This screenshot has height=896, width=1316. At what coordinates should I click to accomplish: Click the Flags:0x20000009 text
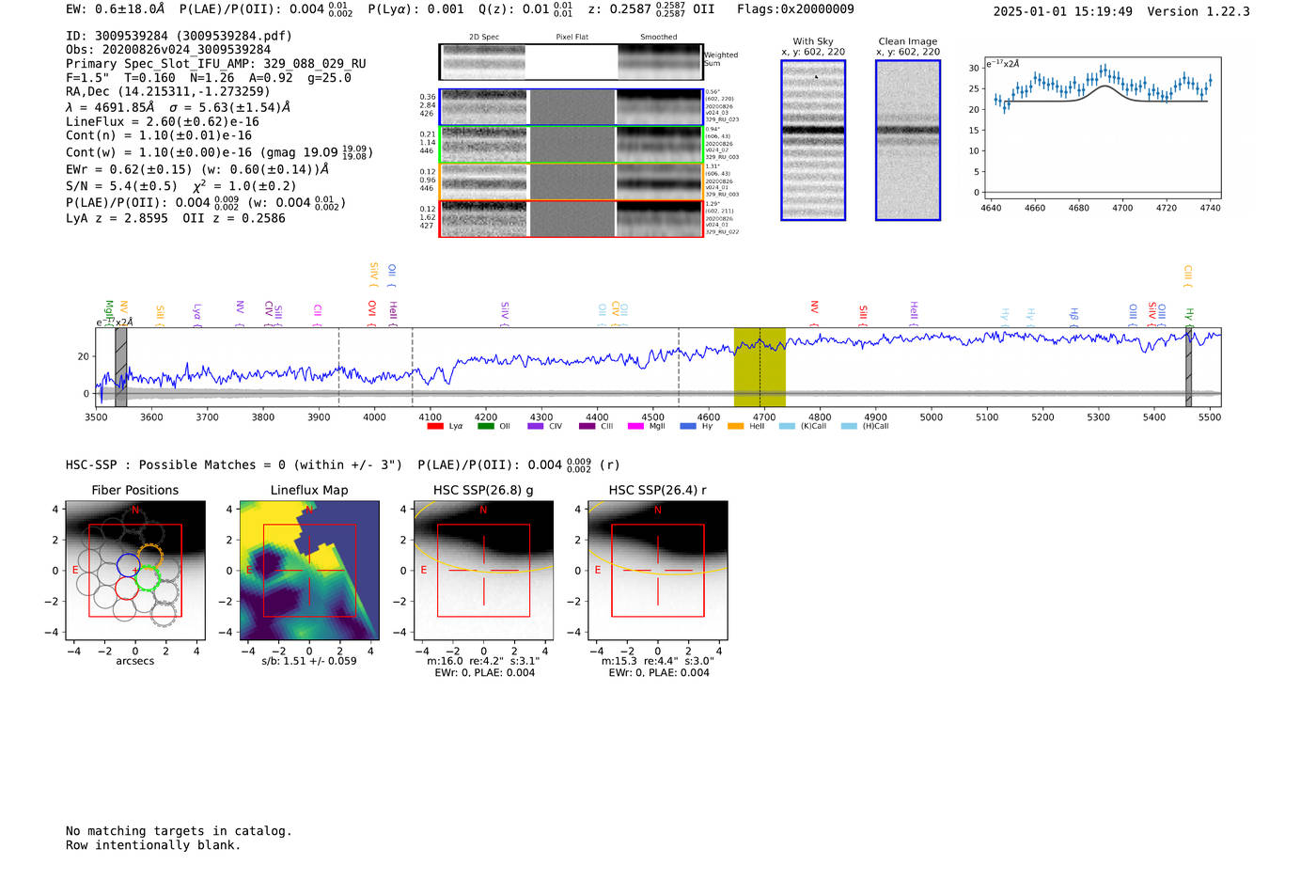(795, 9)
